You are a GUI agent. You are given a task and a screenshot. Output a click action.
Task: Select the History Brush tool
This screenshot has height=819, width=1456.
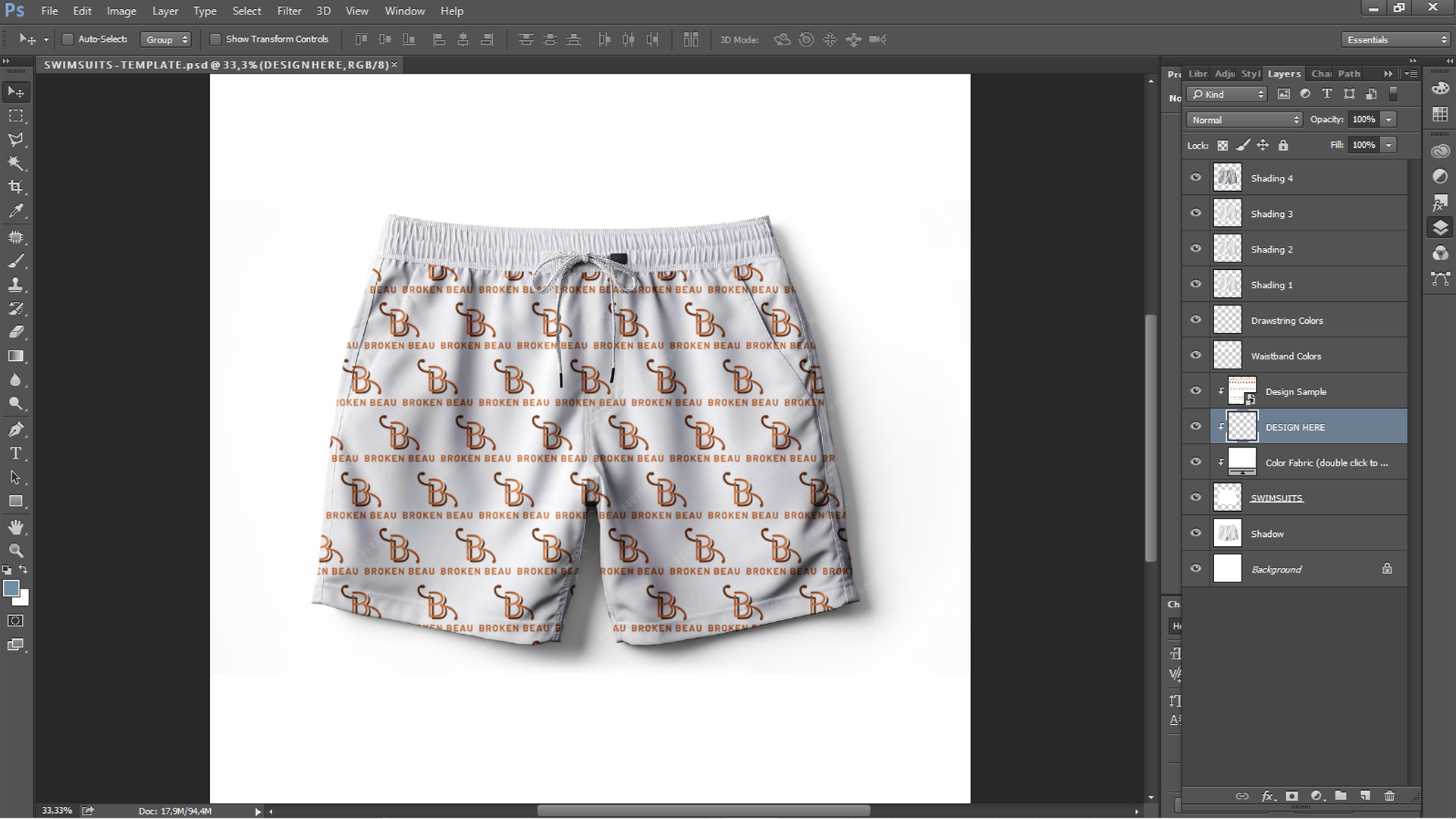pyautogui.click(x=16, y=308)
